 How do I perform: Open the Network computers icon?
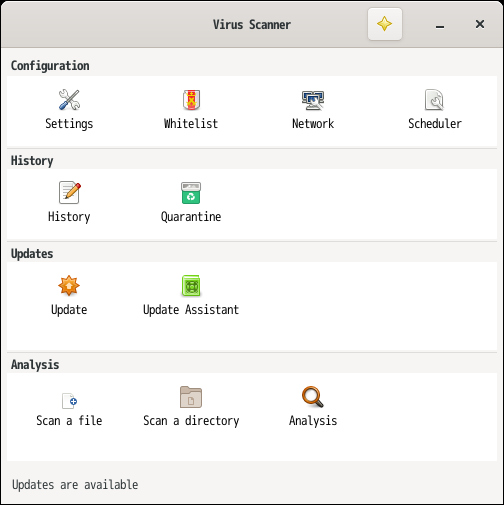(x=313, y=100)
